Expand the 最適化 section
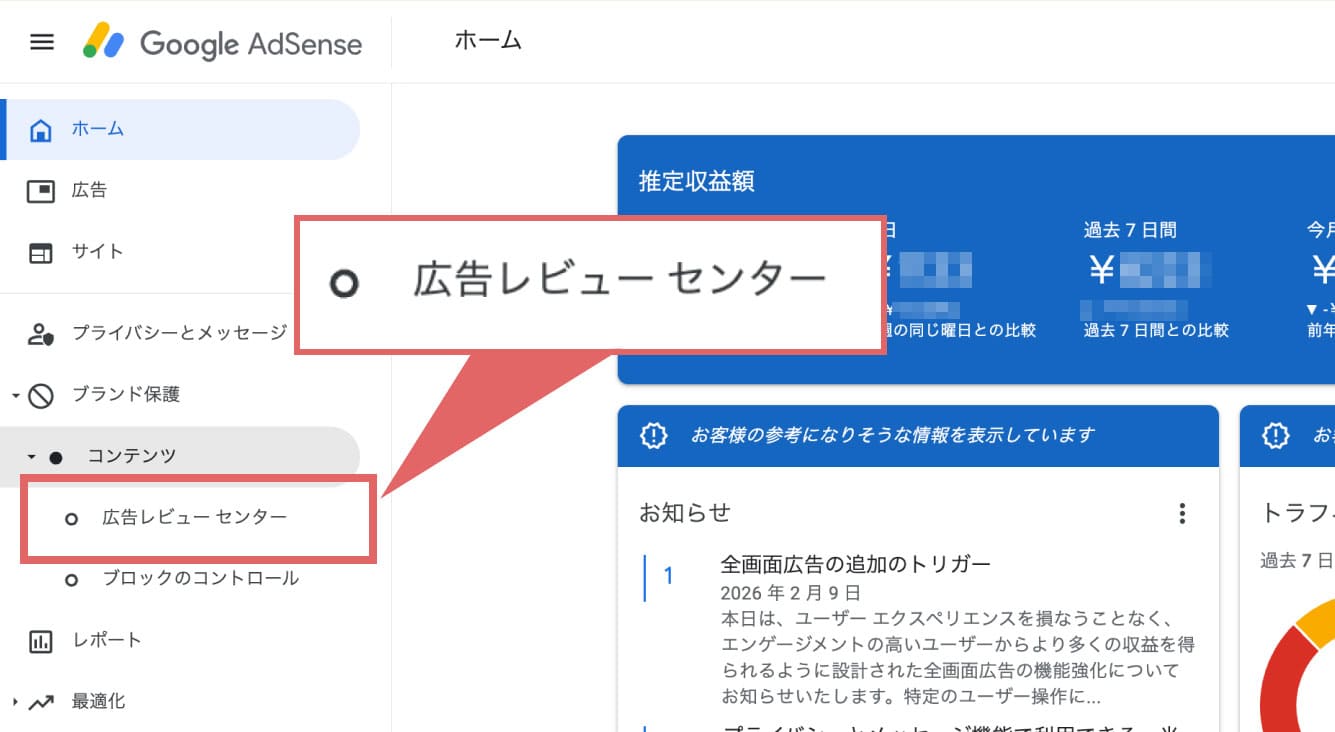Image resolution: width=1335 pixels, height=732 pixels. 13,701
